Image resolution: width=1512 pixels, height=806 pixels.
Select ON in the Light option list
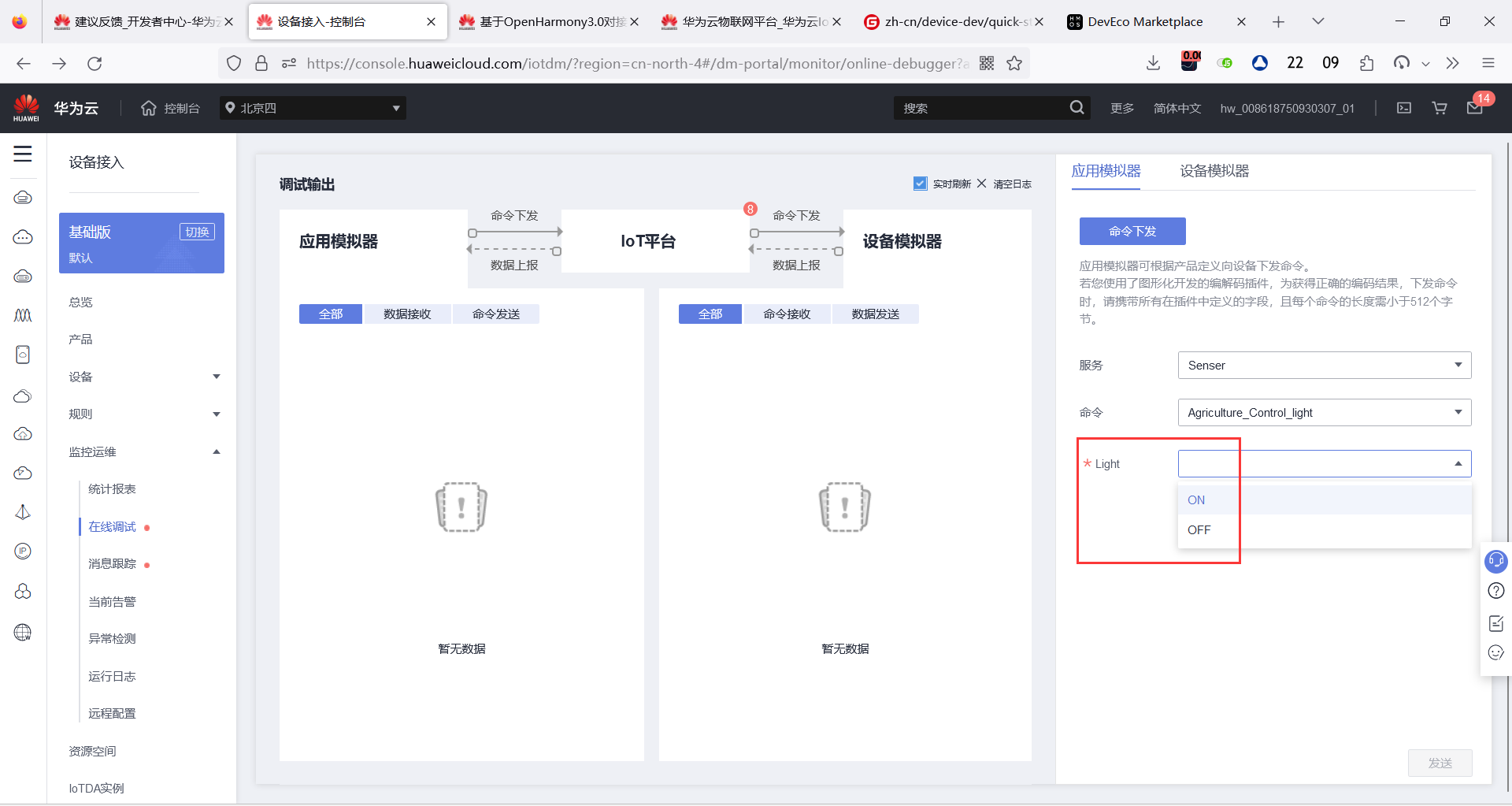1195,500
